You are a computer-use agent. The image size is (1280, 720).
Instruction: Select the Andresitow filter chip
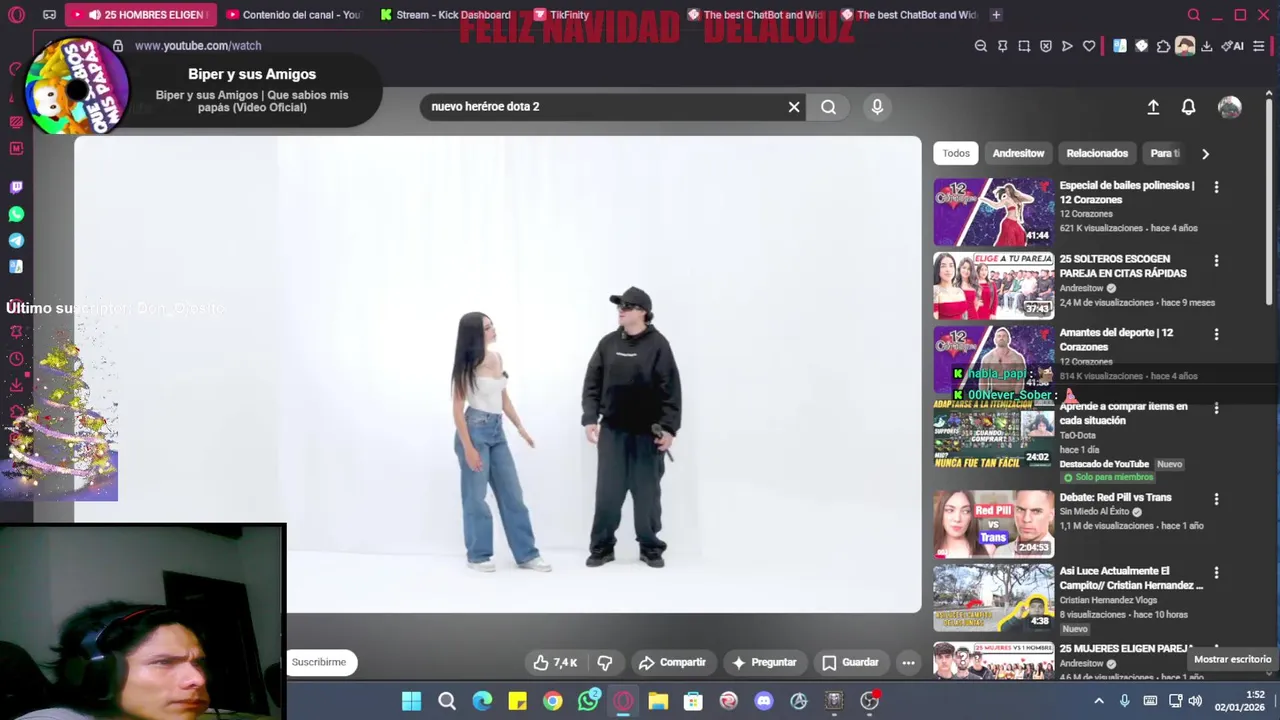(x=1018, y=153)
